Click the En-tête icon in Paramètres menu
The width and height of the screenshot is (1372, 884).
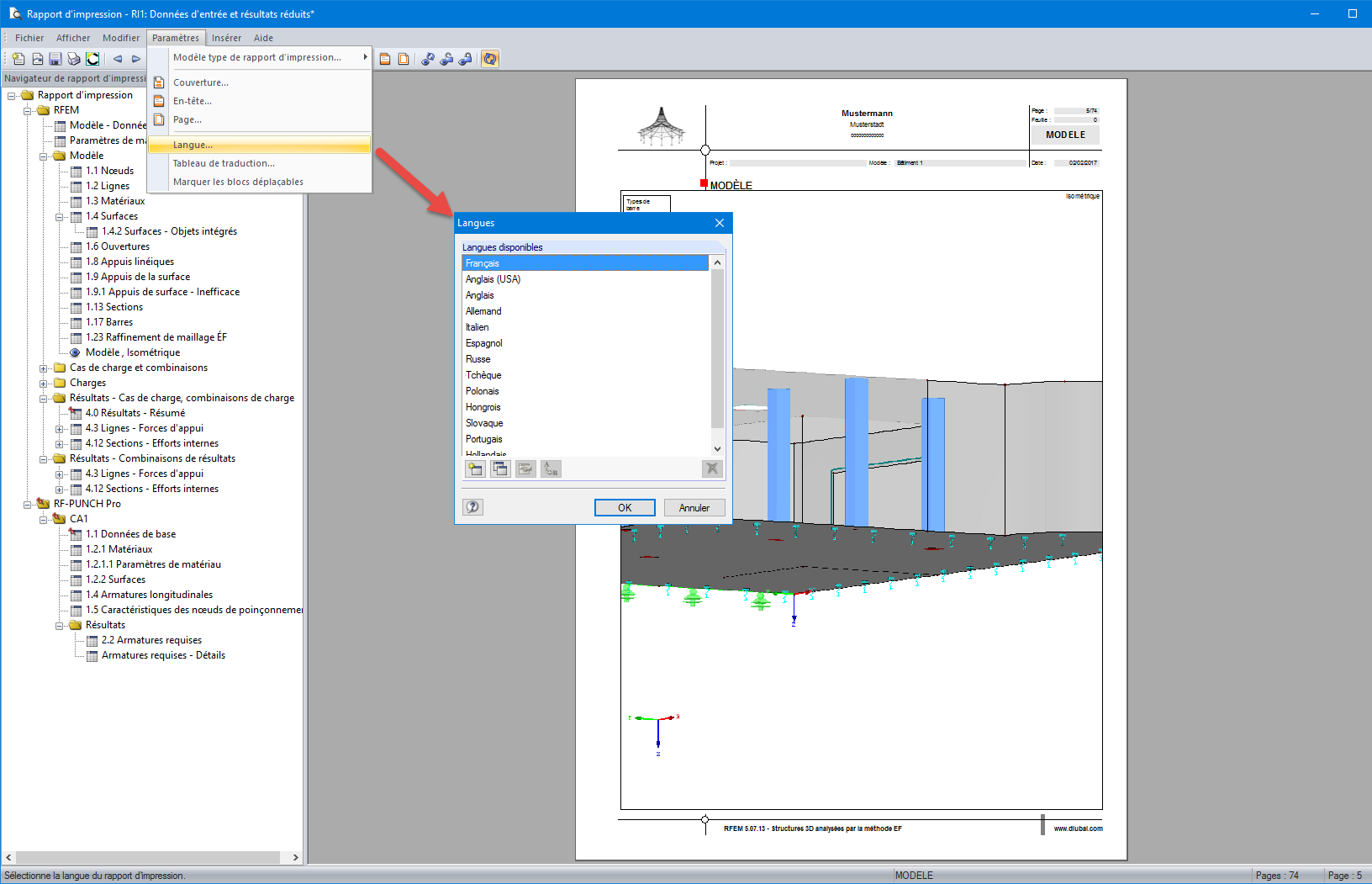point(159,101)
